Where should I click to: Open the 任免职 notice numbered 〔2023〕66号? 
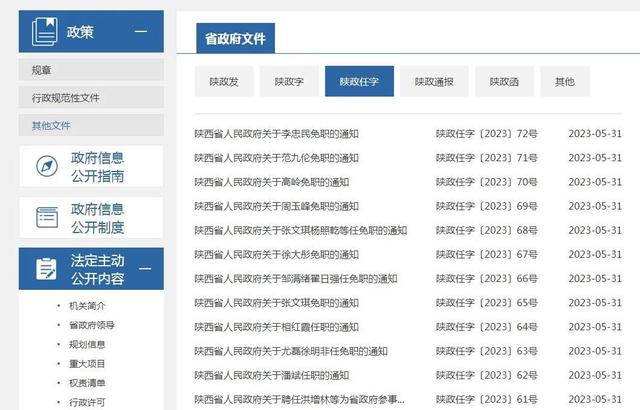point(296,279)
